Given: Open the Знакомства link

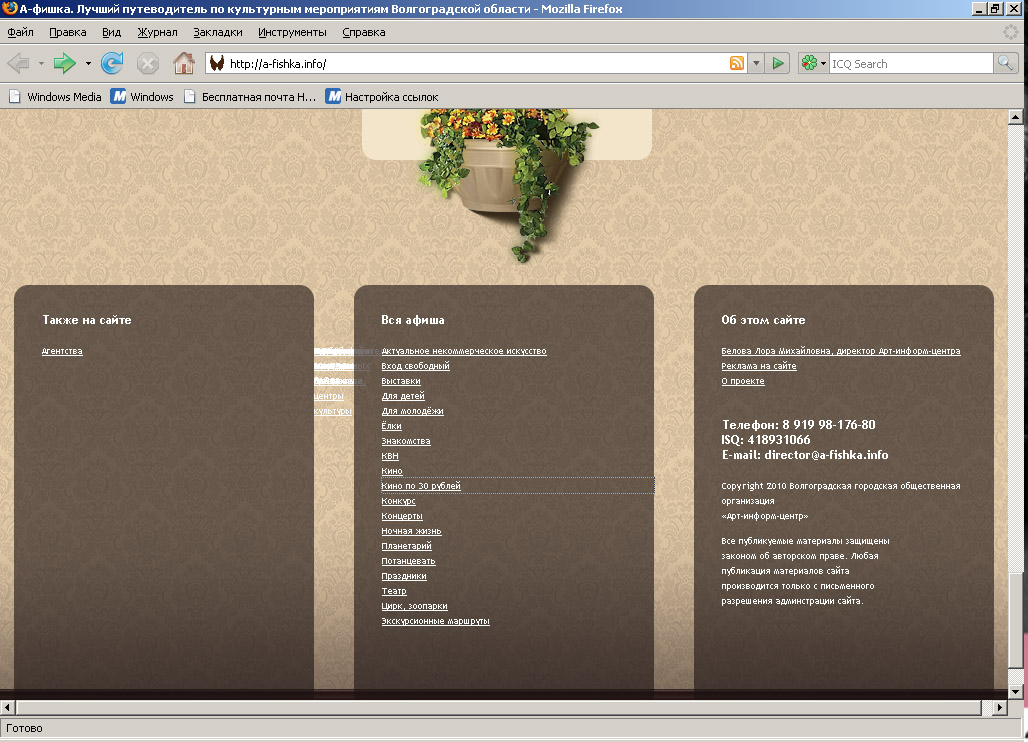Looking at the screenshot, I should click(x=406, y=441).
